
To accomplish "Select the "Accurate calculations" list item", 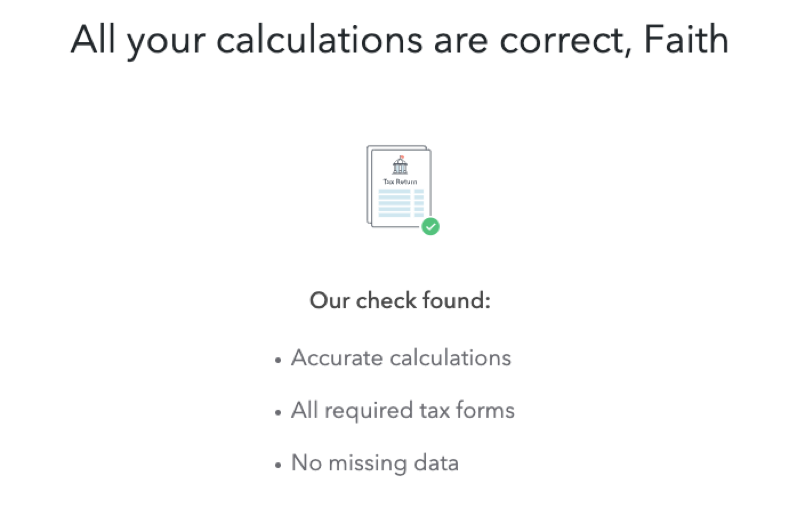I will tap(400, 358).
